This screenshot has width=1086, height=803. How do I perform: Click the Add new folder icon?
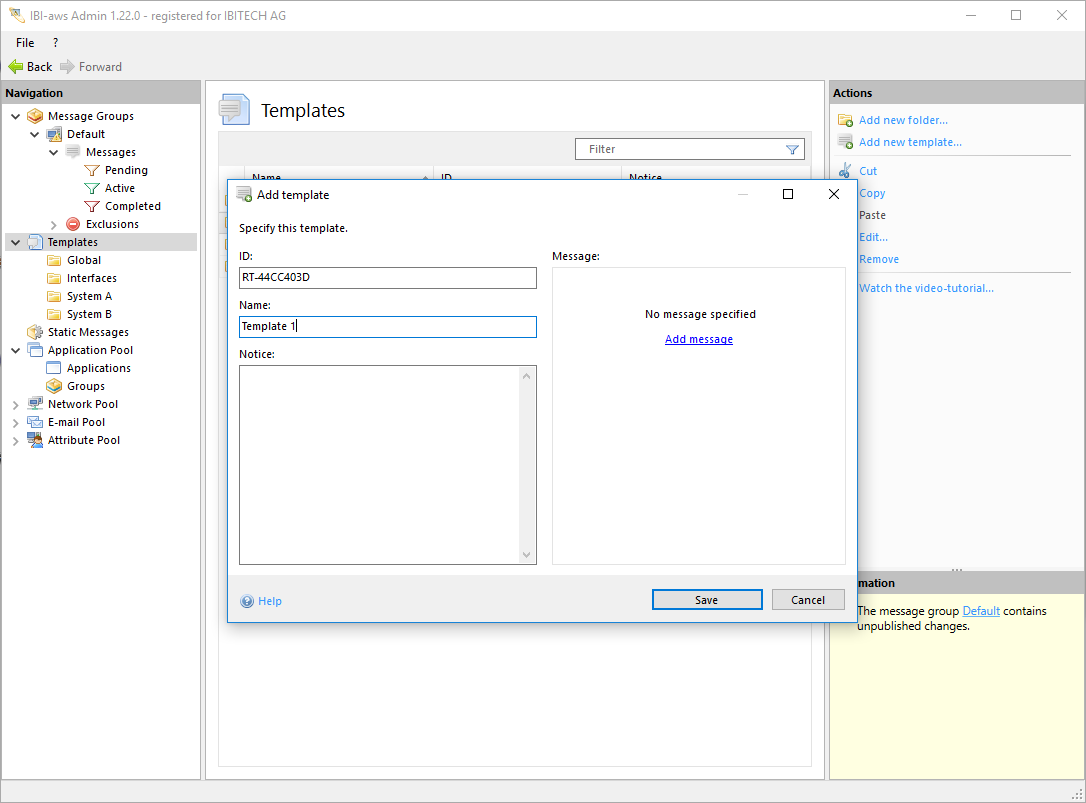click(x=845, y=120)
